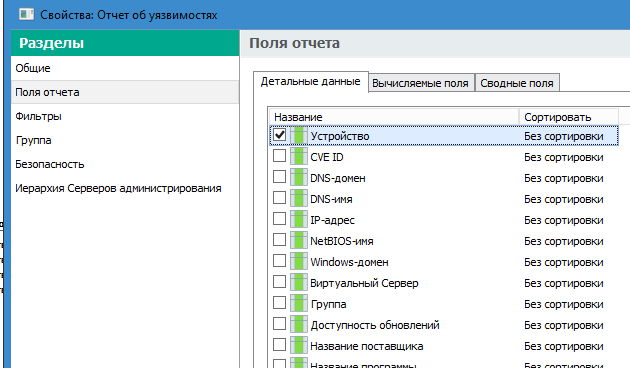Click the field icon next to NetBIOS-имя
Image resolution: width=630 pixels, height=368 pixels.
coord(299,240)
